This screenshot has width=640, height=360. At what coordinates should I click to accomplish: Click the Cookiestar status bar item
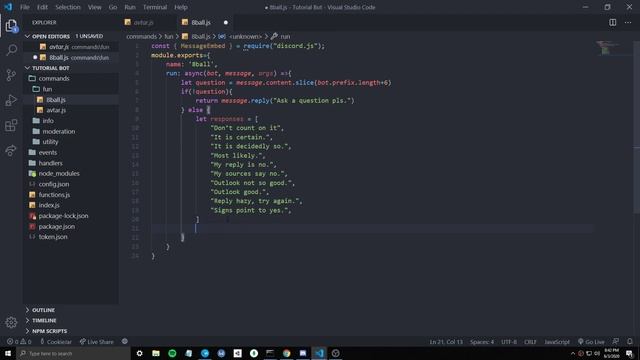(56, 342)
